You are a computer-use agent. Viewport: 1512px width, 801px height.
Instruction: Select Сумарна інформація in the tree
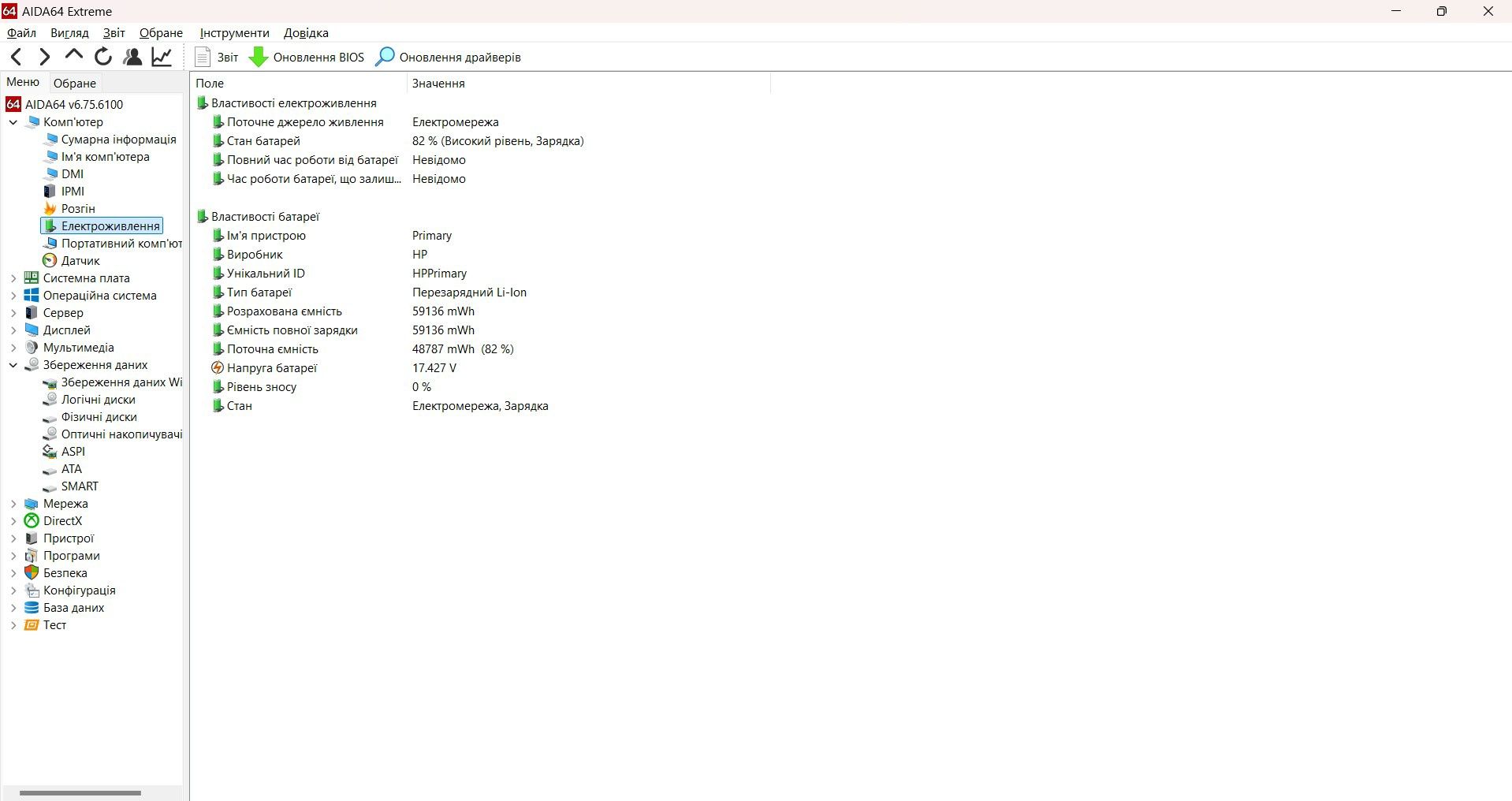[x=119, y=140]
